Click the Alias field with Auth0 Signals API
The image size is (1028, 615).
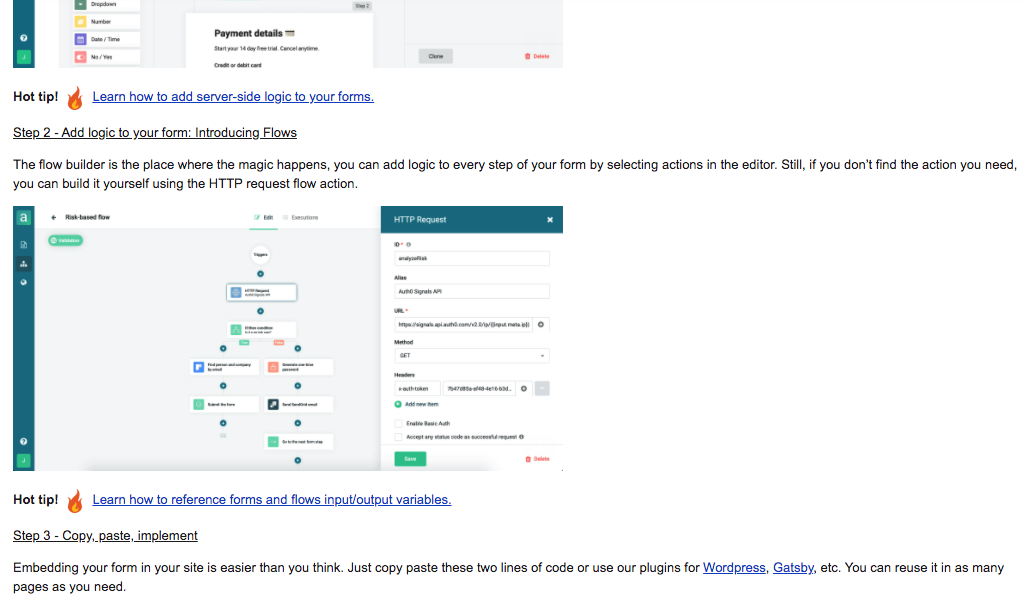471,292
